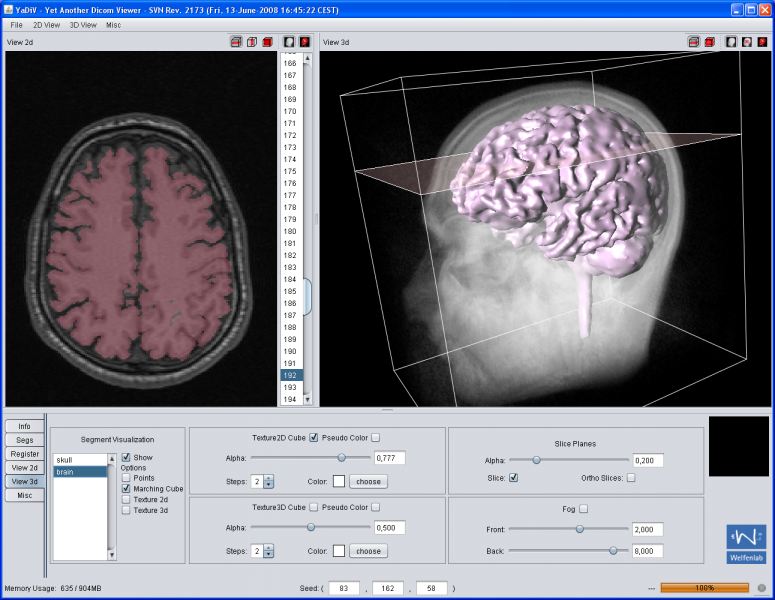Image resolution: width=775 pixels, height=600 pixels.
Task: Increase Steps value in Texture2D Cube panel
Action: click(268, 478)
